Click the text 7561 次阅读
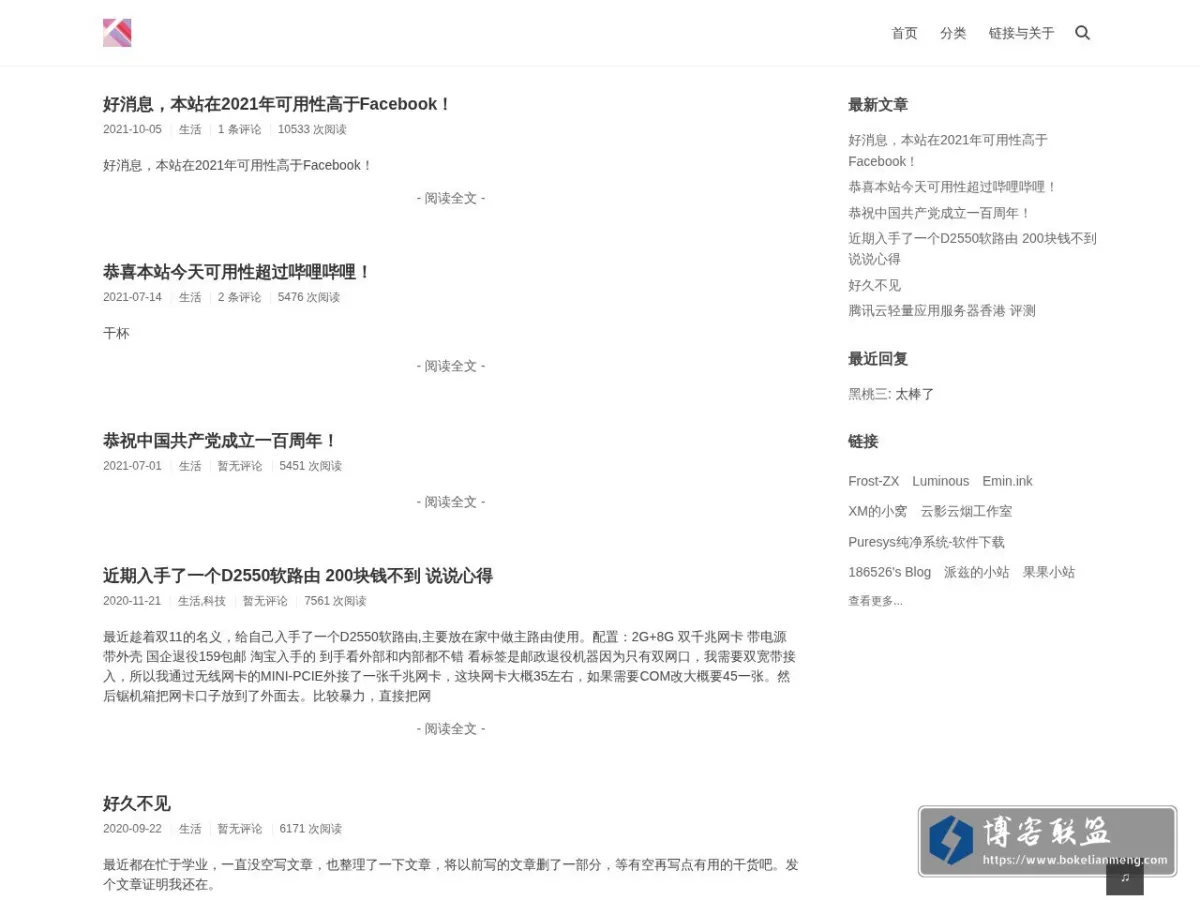 [335, 602]
